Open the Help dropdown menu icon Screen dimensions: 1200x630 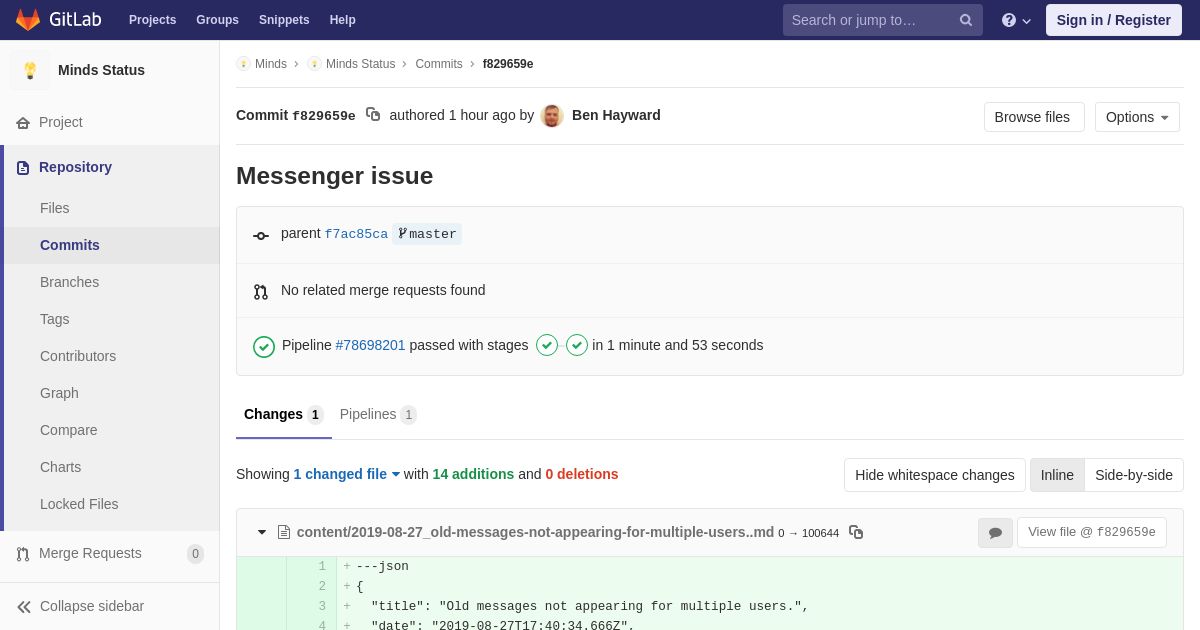(x=1016, y=20)
